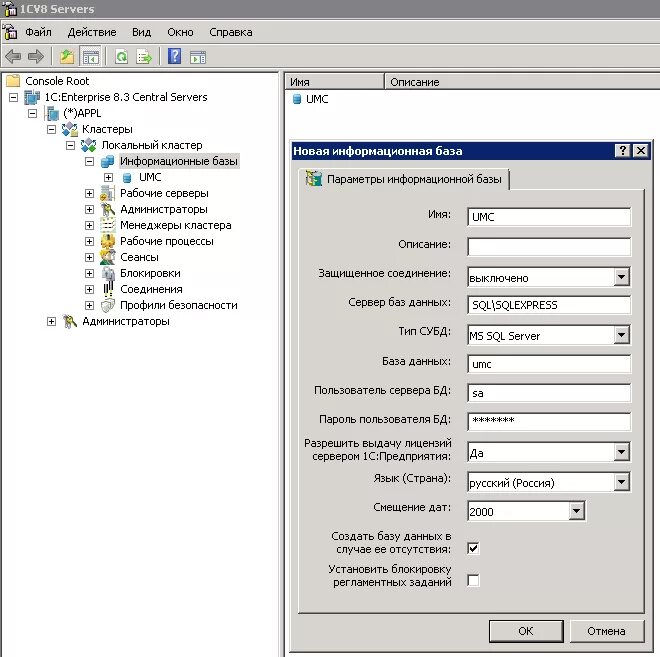Select the Параметры информационной базы tab
Screen dimensions: 660x657
(x=404, y=179)
